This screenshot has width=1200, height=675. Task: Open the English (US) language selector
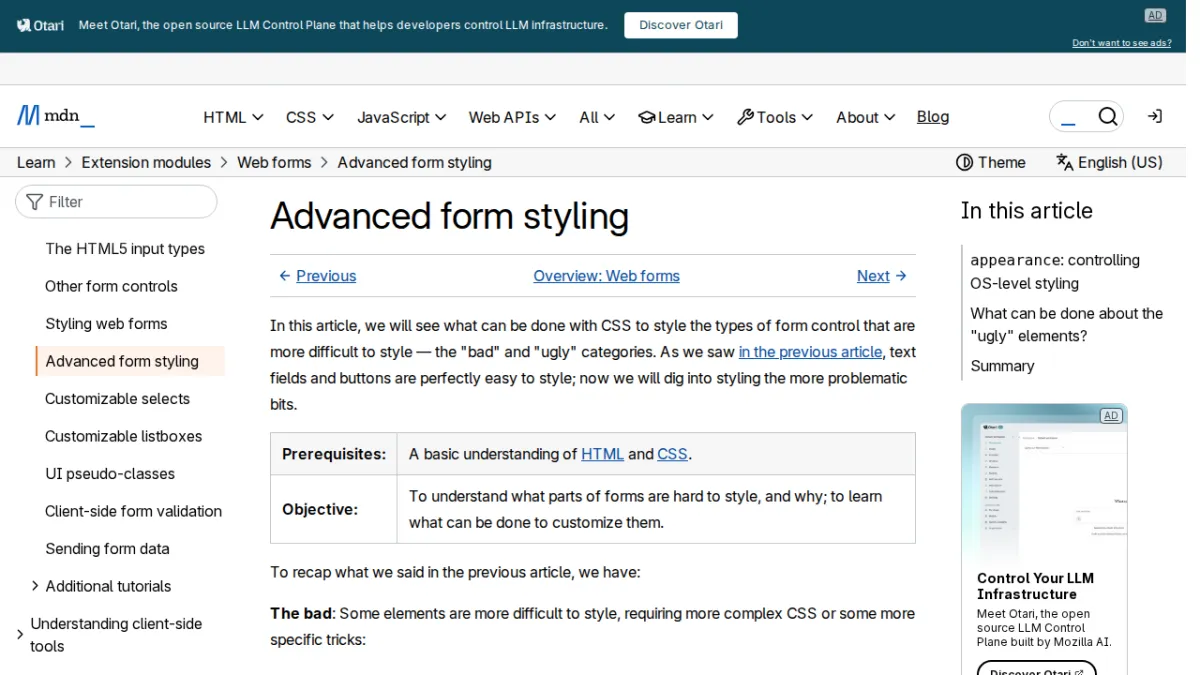1109,162
